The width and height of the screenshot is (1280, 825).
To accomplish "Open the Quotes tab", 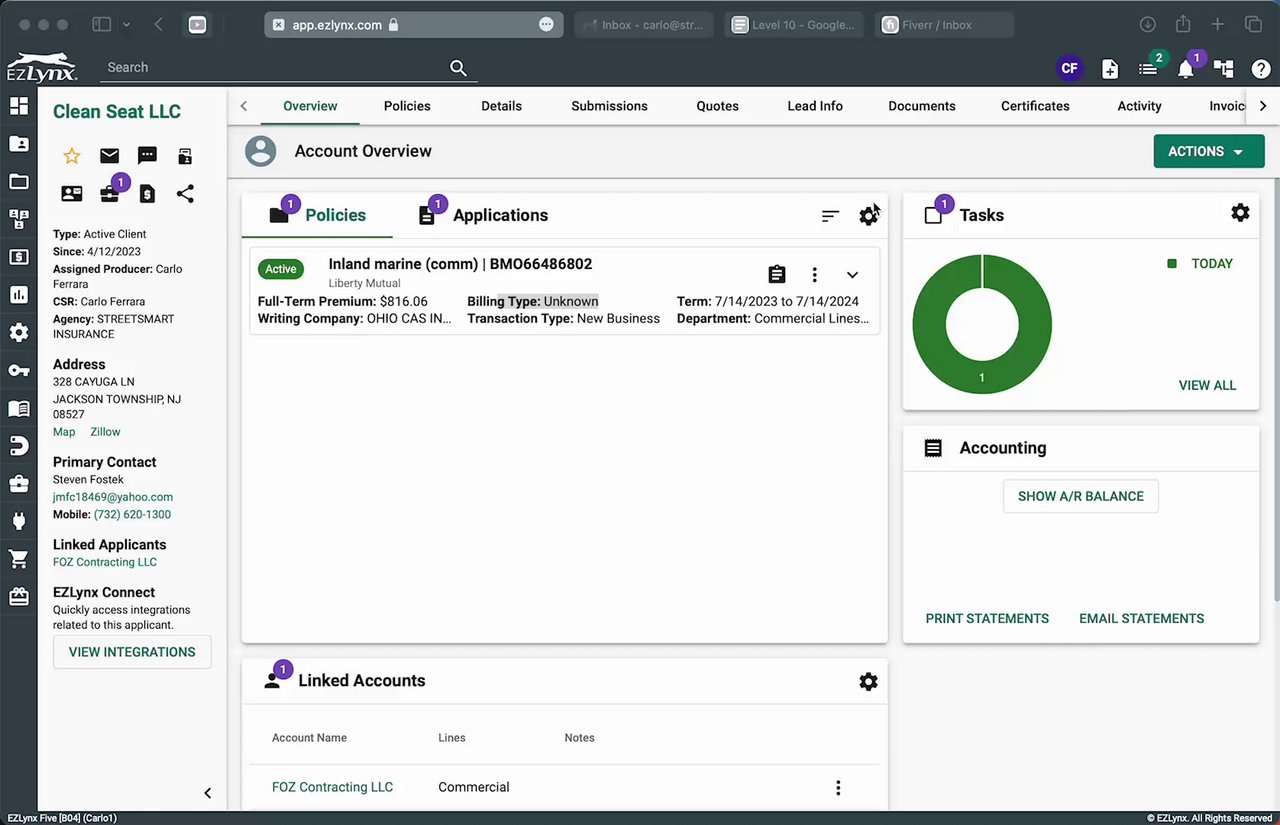I will (x=718, y=106).
